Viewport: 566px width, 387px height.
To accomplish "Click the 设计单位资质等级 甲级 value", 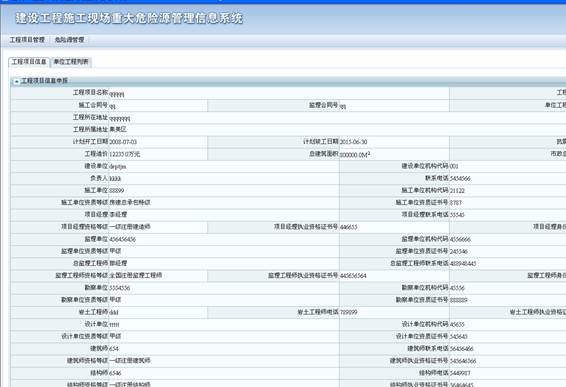I will pos(116,336).
